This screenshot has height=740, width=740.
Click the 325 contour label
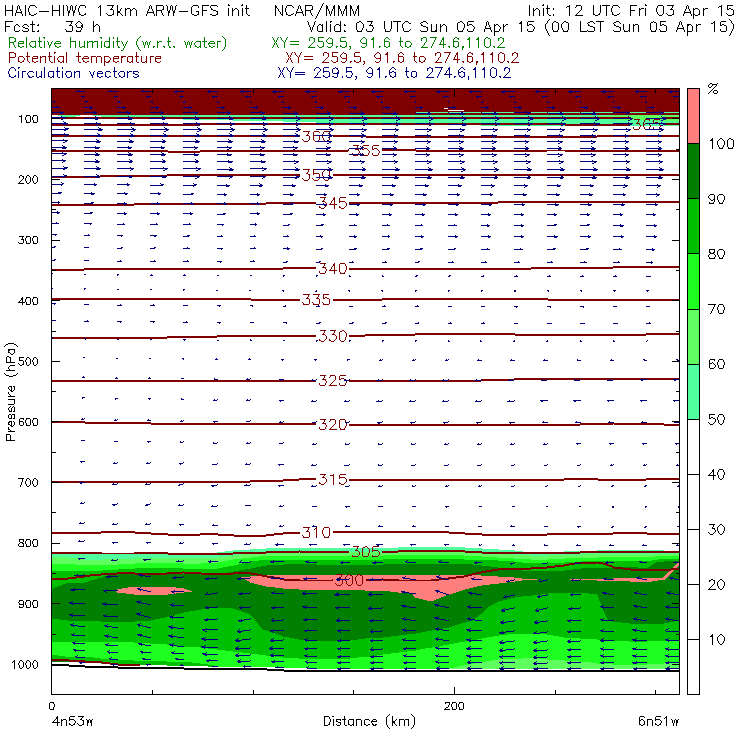pyautogui.click(x=333, y=381)
